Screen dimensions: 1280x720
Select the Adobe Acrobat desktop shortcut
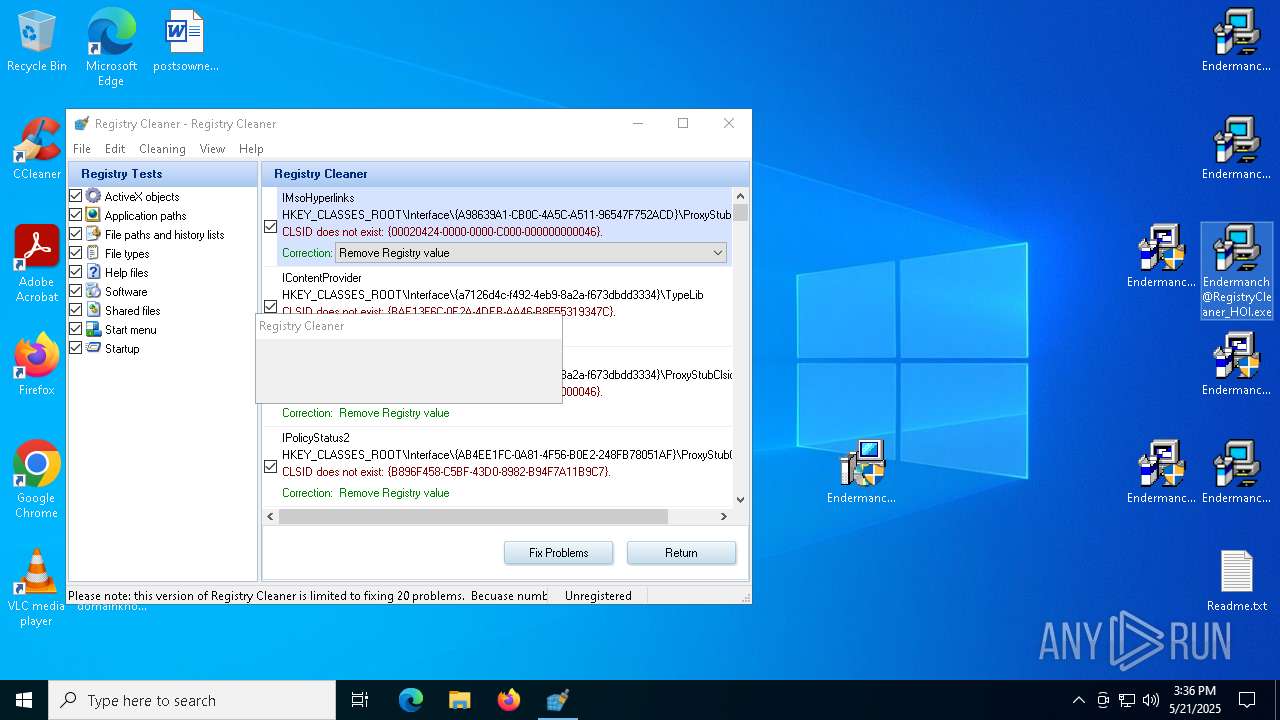click(x=37, y=264)
